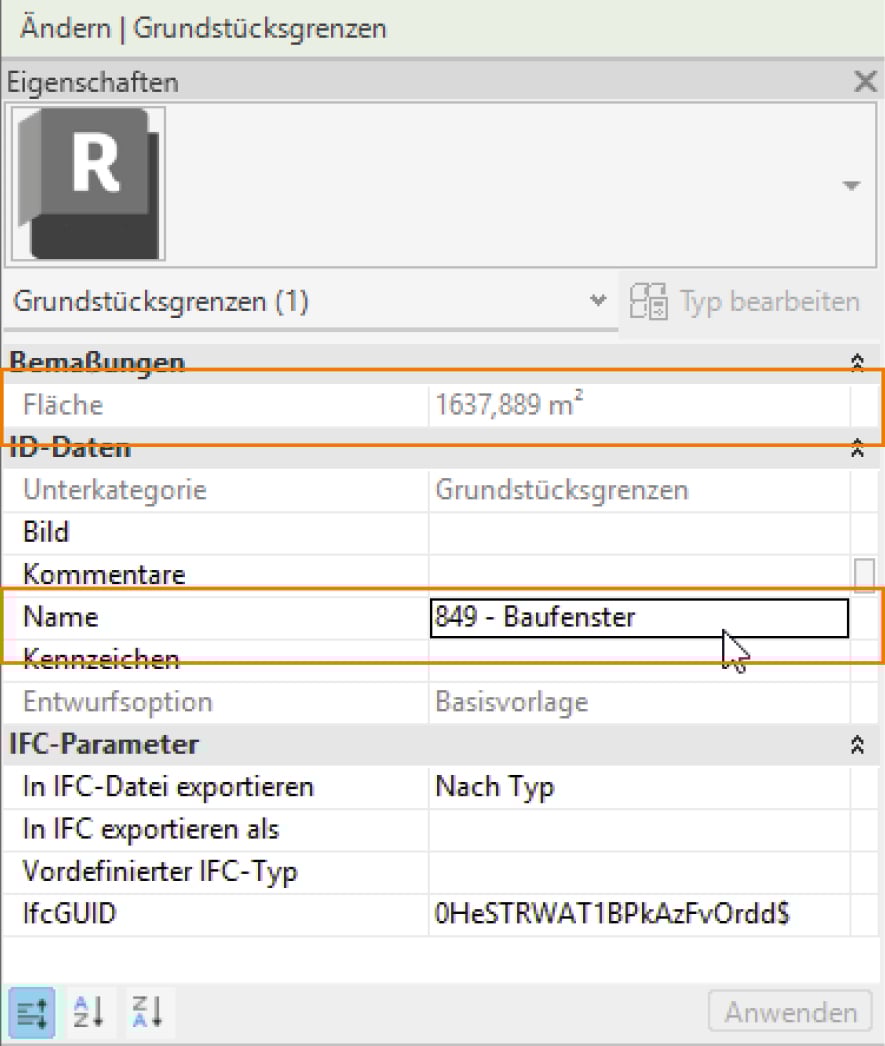Collapse the Bemaßungen section
Screen dimensions: 885x1046
click(857, 362)
